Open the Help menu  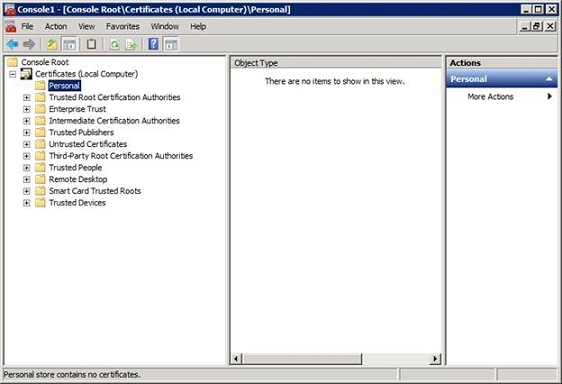[x=198, y=27]
